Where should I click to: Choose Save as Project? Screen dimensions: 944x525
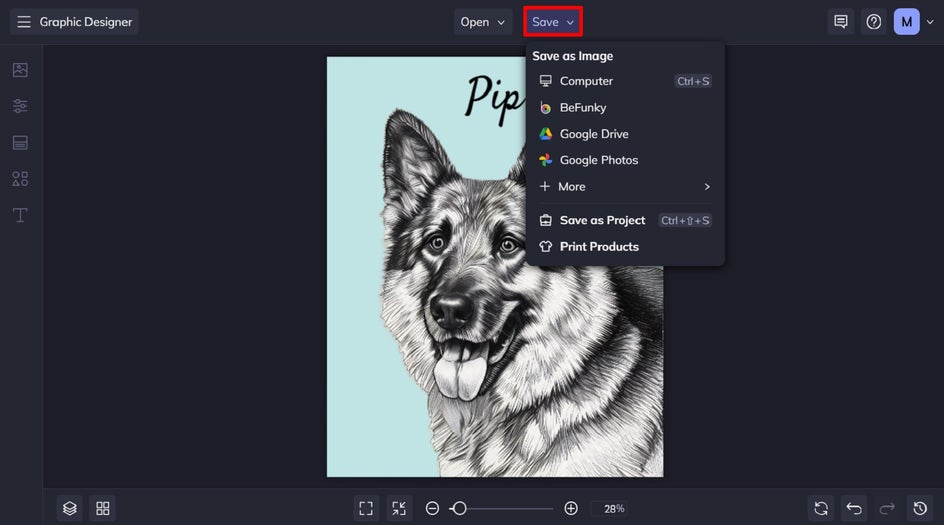[x=625, y=220]
